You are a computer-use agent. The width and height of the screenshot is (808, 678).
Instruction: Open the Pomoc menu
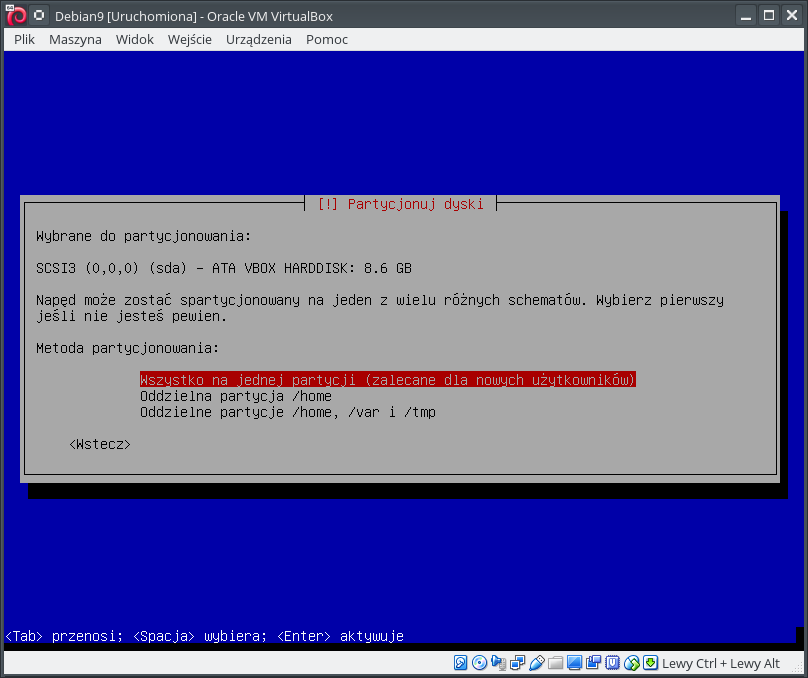(x=327, y=39)
